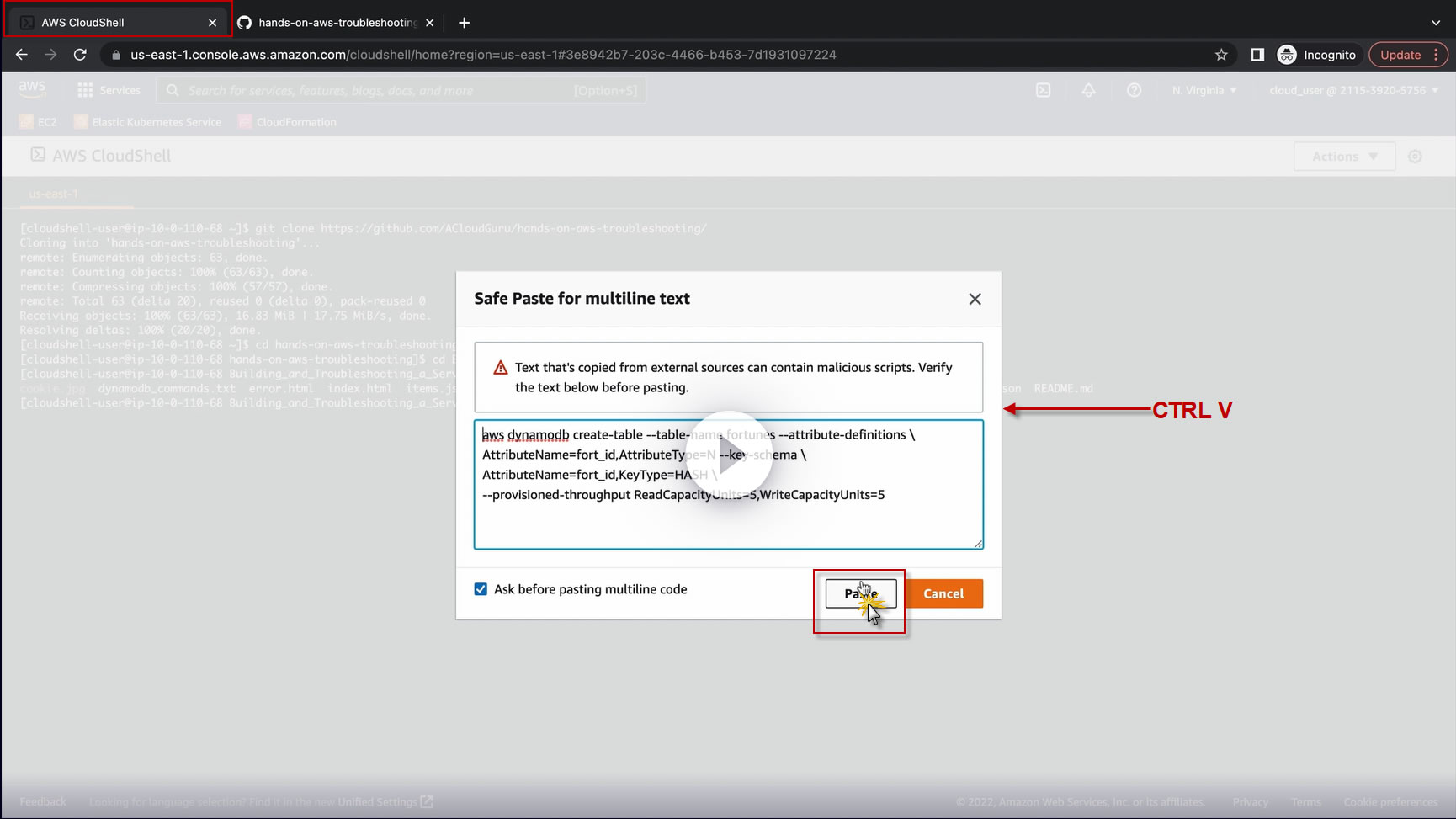Click the address bar URL
1456x819 pixels.
tap(483, 55)
